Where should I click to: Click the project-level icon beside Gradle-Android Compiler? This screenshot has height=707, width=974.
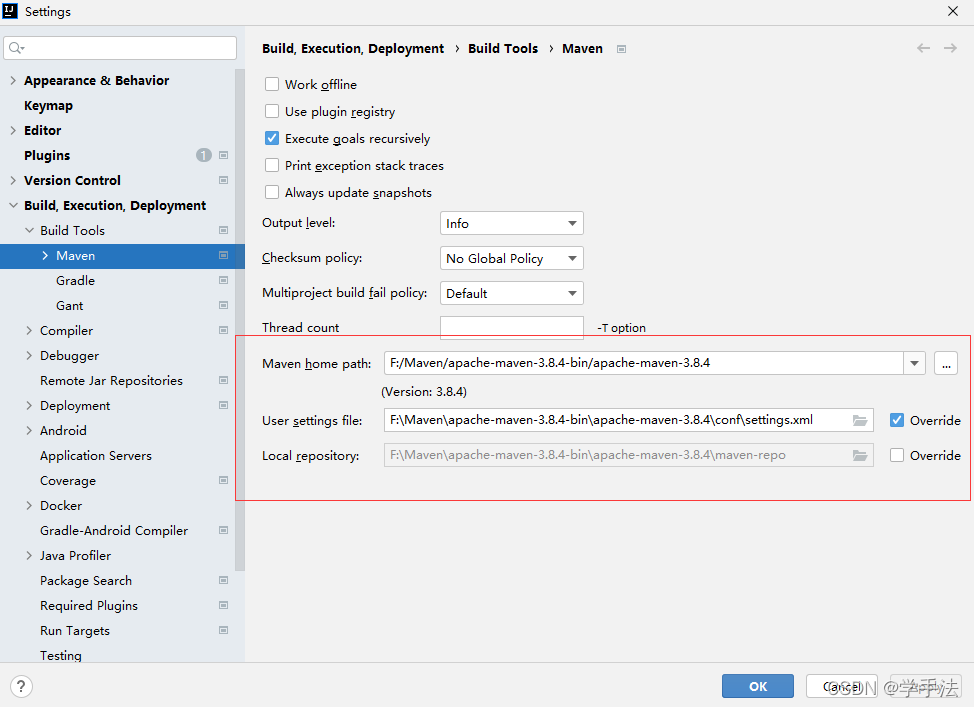(224, 530)
